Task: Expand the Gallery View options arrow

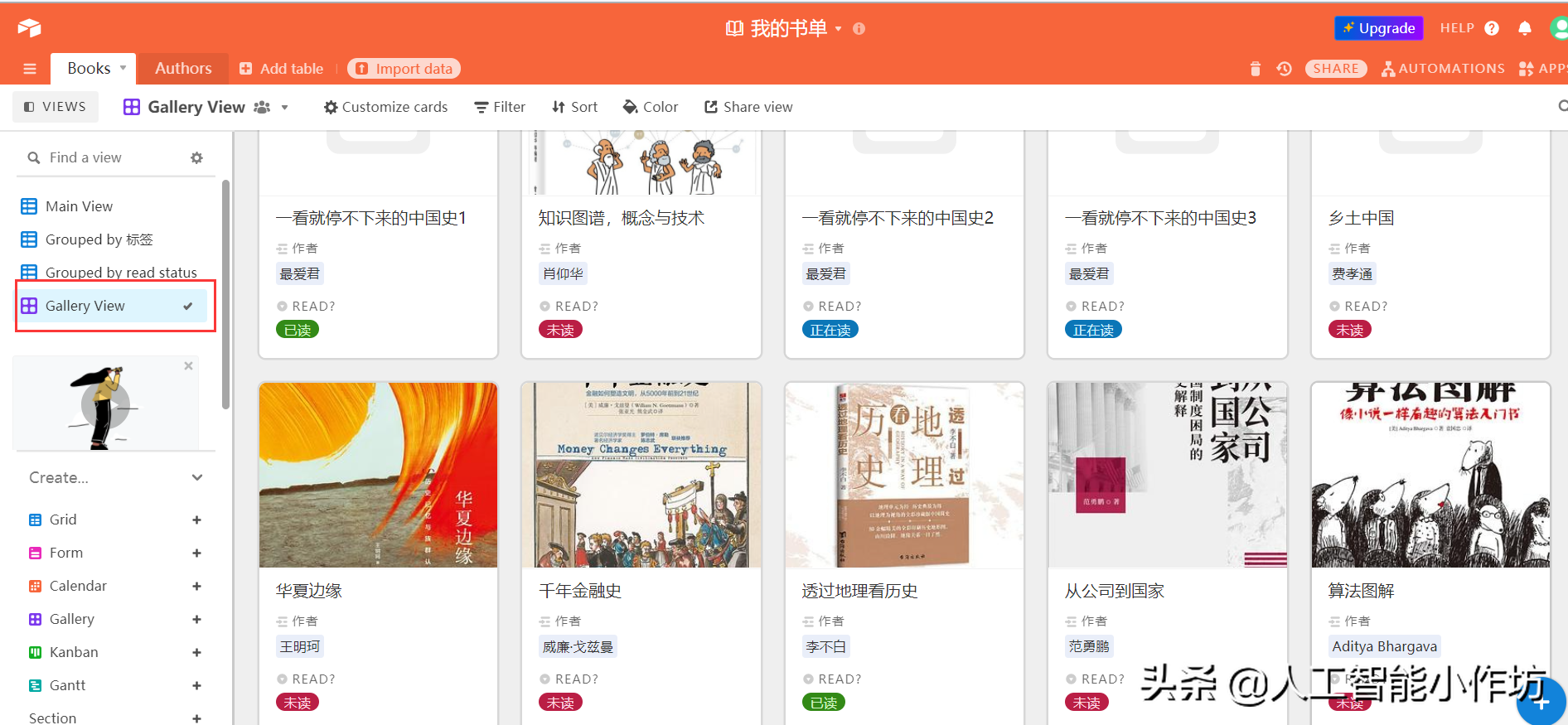Action: tap(285, 108)
